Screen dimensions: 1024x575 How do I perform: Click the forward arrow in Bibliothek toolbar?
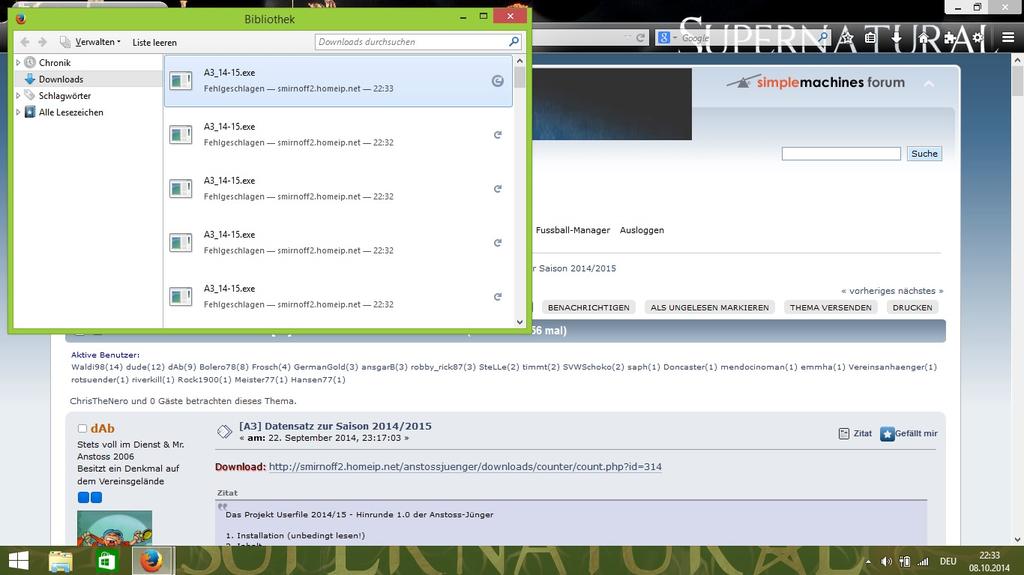click(42, 42)
